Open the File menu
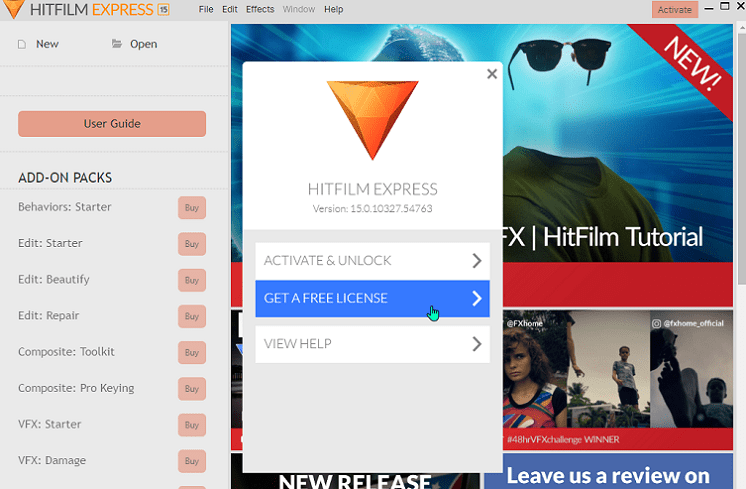746x489 pixels. [206, 9]
